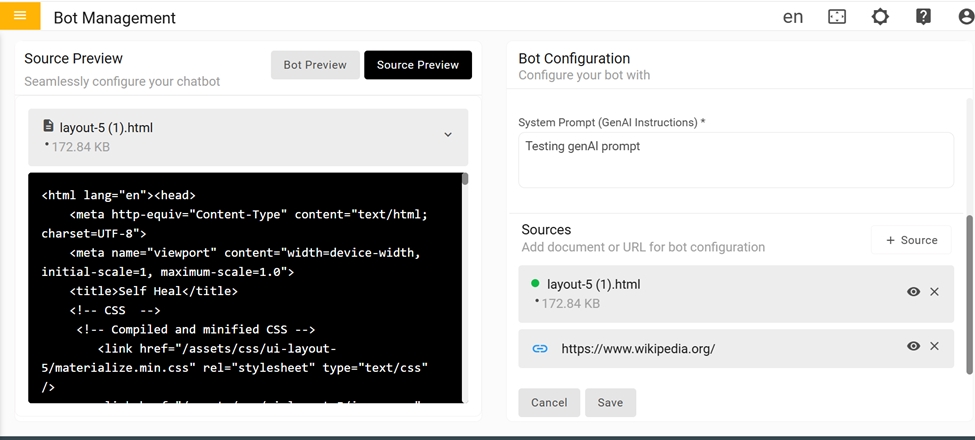
Task: Click the link icon next to wikipedia URL
Action: 540,349
